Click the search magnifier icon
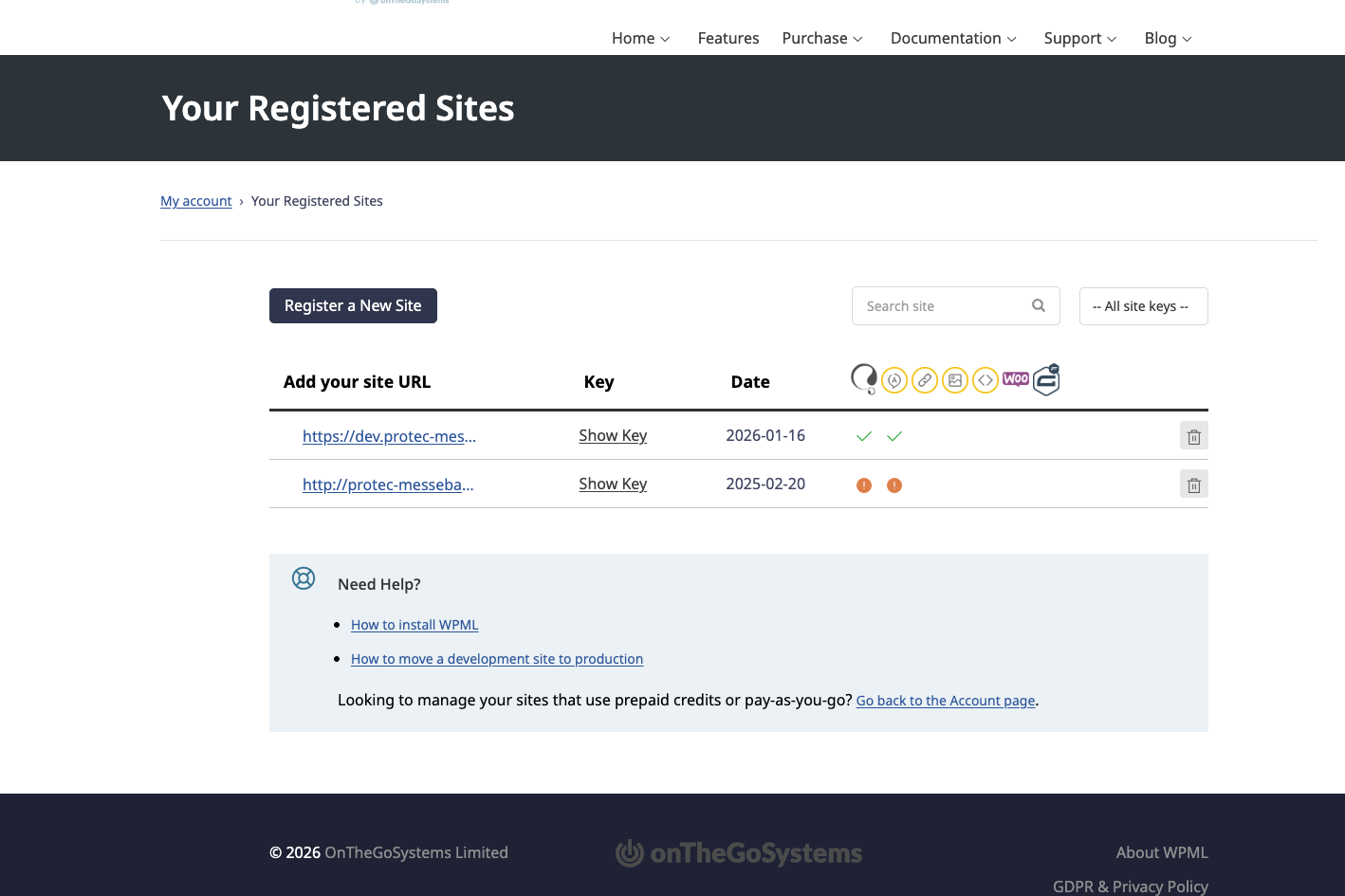This screenshot has width=1345, height=896. tap(1039, 305)
